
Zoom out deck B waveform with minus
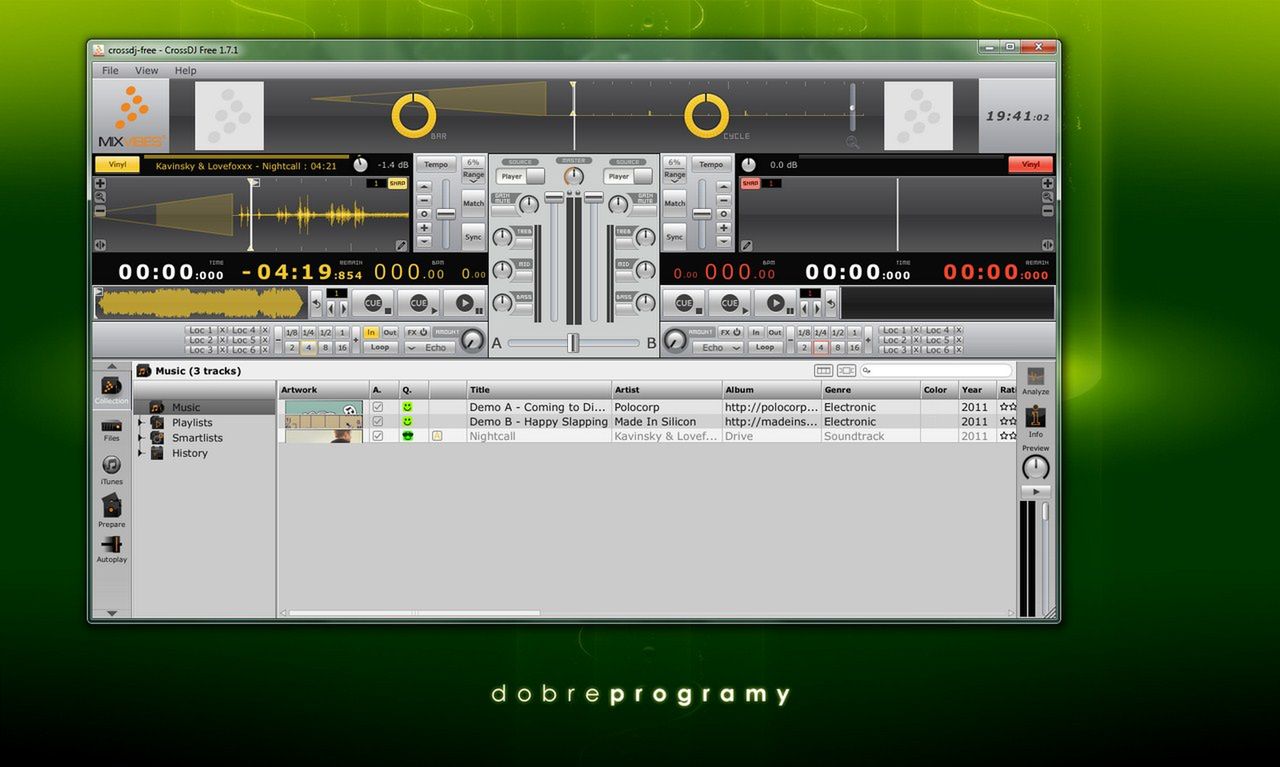(x=1047, y=211)
